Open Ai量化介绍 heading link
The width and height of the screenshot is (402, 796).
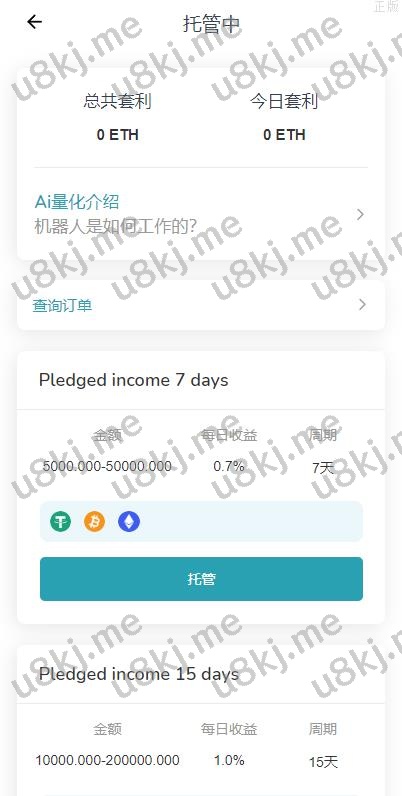(77, 202)
